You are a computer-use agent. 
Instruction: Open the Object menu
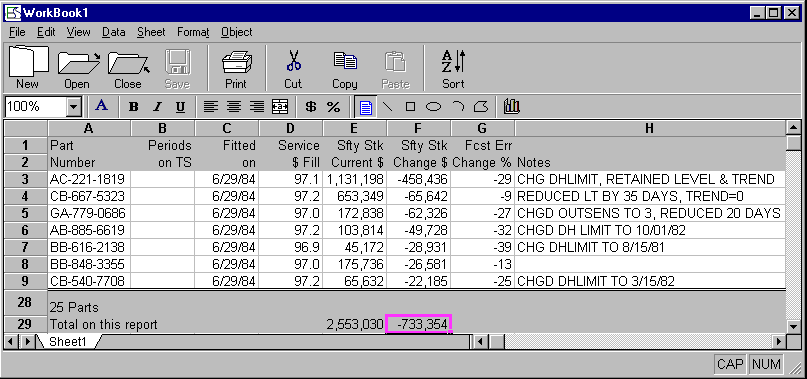click(237, 32)
